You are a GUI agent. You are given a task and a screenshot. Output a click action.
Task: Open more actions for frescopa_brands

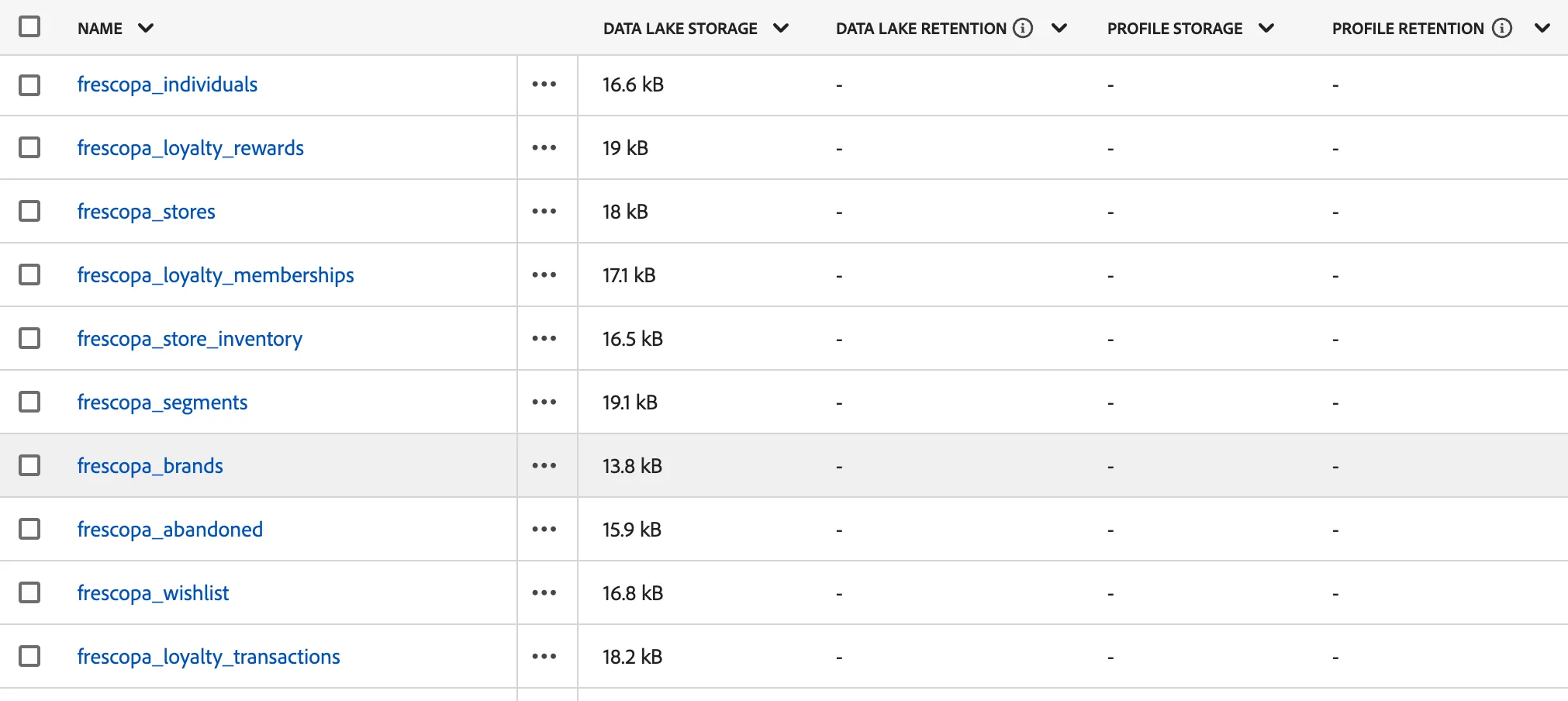point(544,466)
